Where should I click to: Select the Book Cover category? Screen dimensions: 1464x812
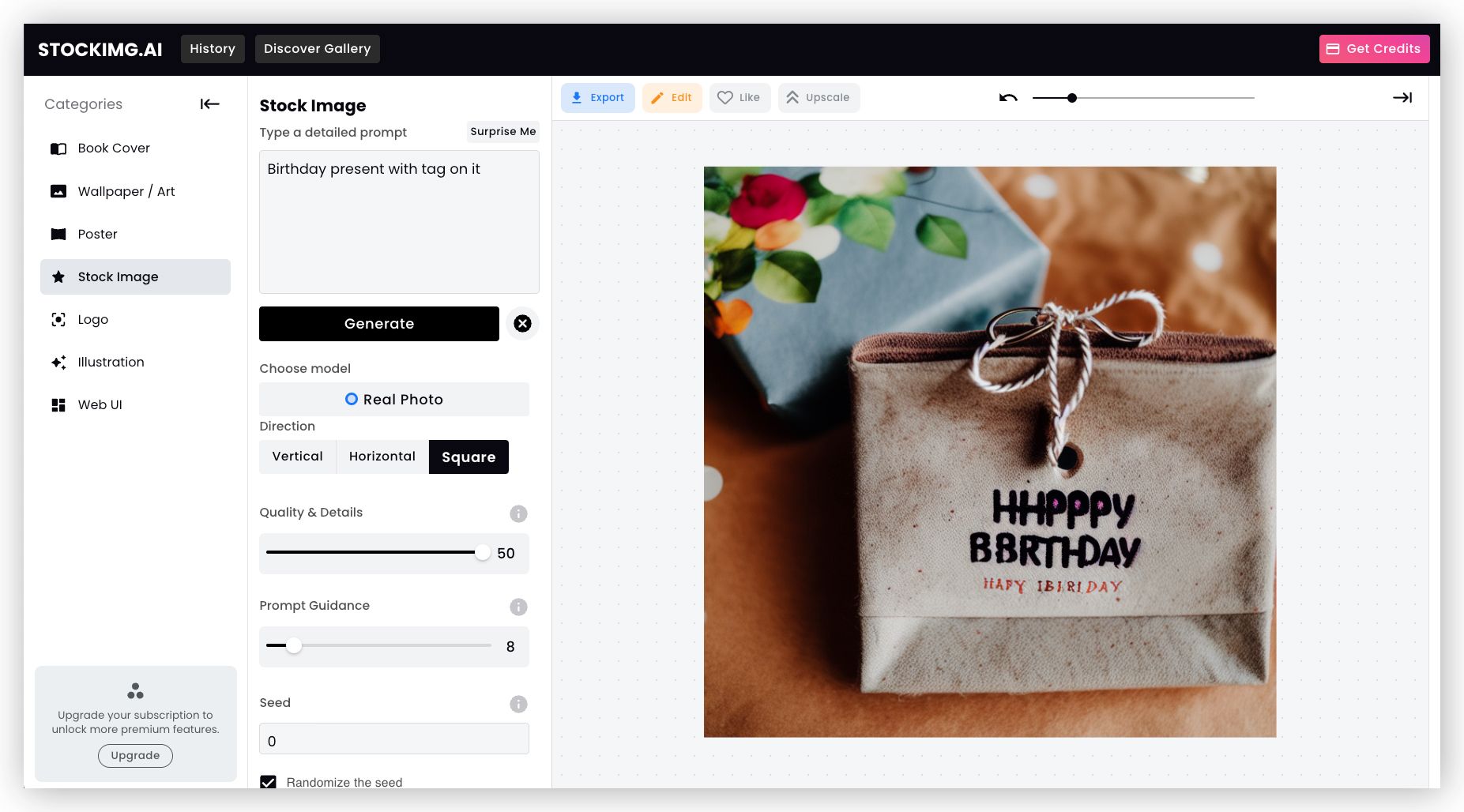pyautogui.click(x=135, y=148)
